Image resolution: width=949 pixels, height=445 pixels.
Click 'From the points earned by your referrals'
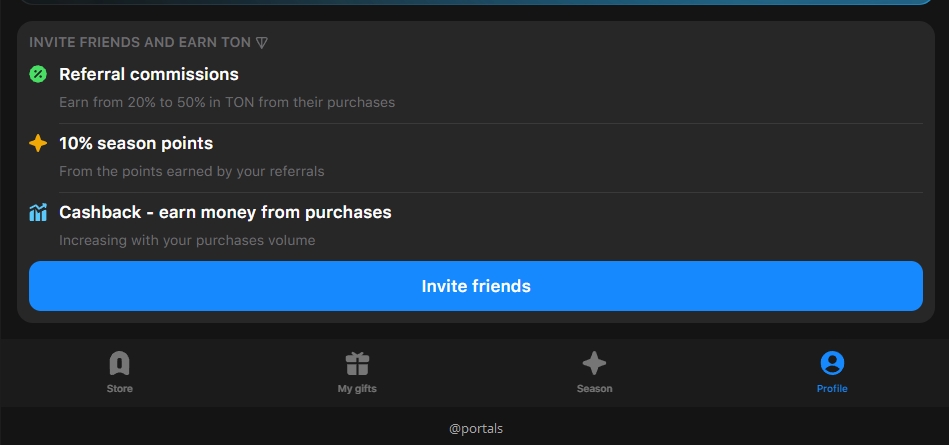click(x=192, y=171)
